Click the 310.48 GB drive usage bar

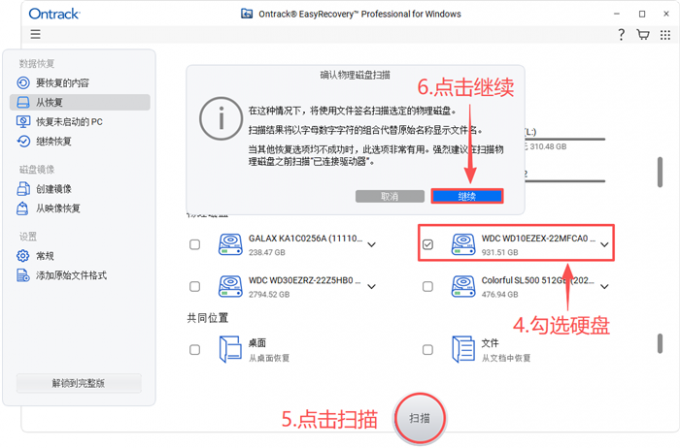(565, 139)
